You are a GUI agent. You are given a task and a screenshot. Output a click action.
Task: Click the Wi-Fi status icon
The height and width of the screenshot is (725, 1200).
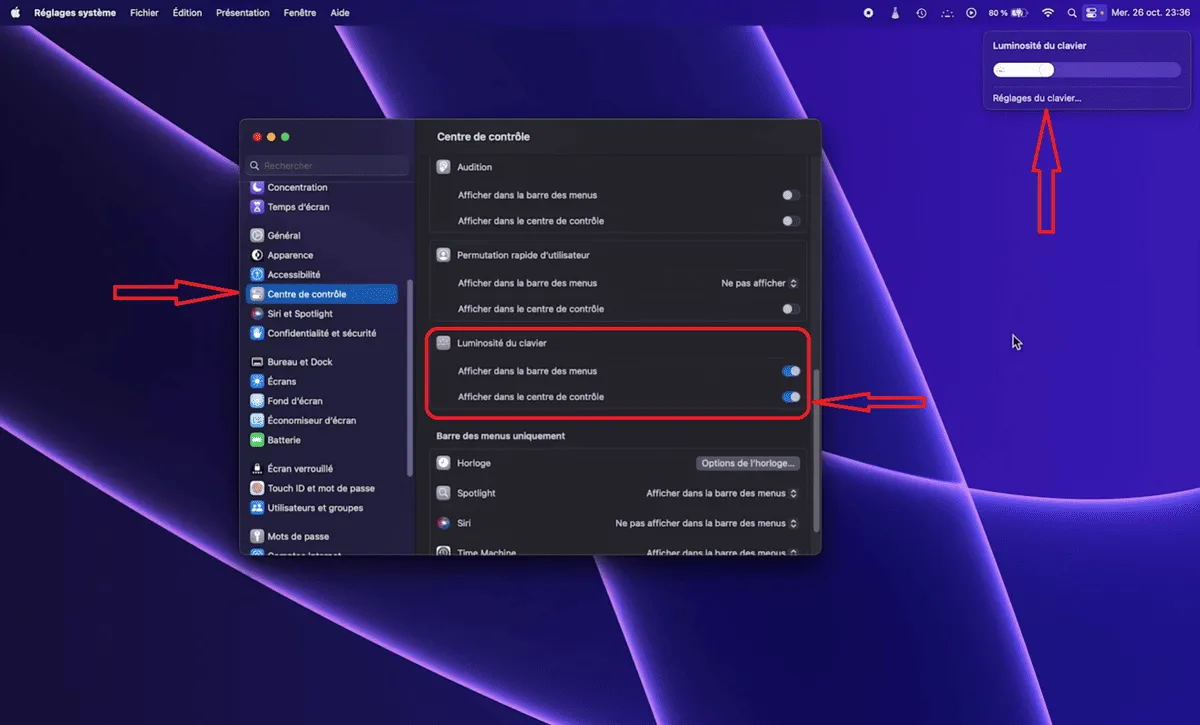click(1048, 13)
